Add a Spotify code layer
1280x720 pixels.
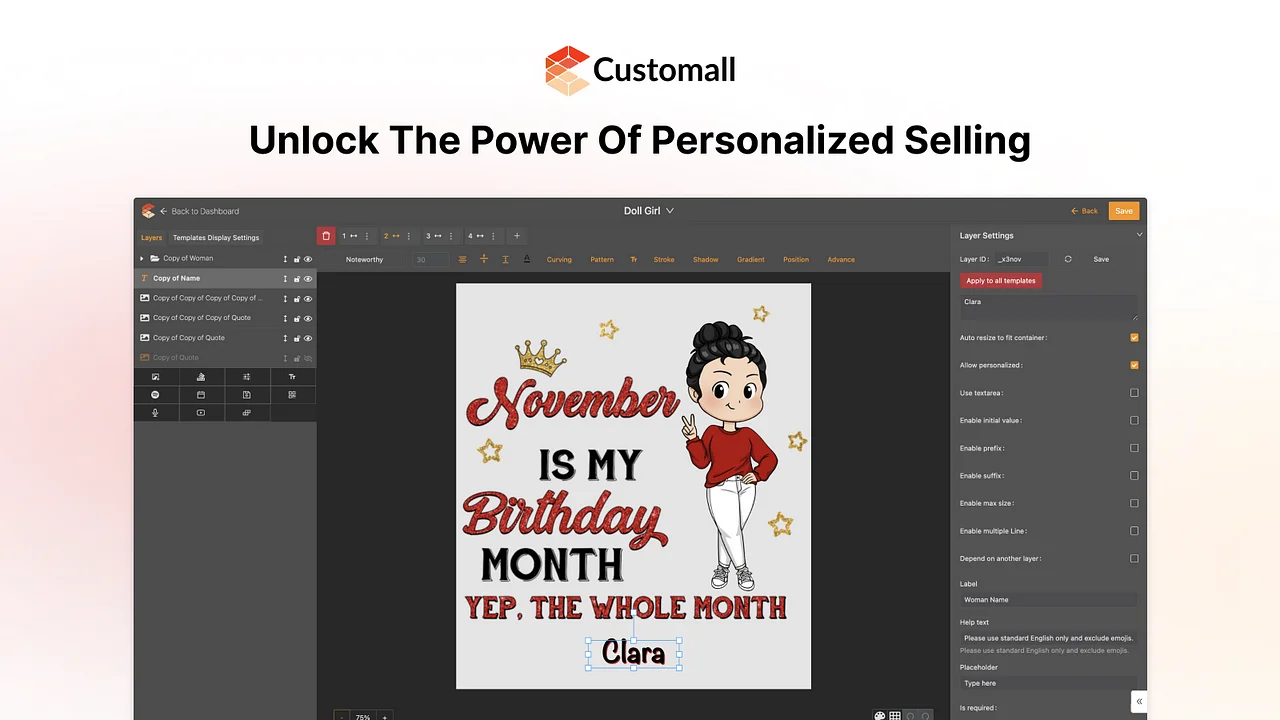coord(155,395)
